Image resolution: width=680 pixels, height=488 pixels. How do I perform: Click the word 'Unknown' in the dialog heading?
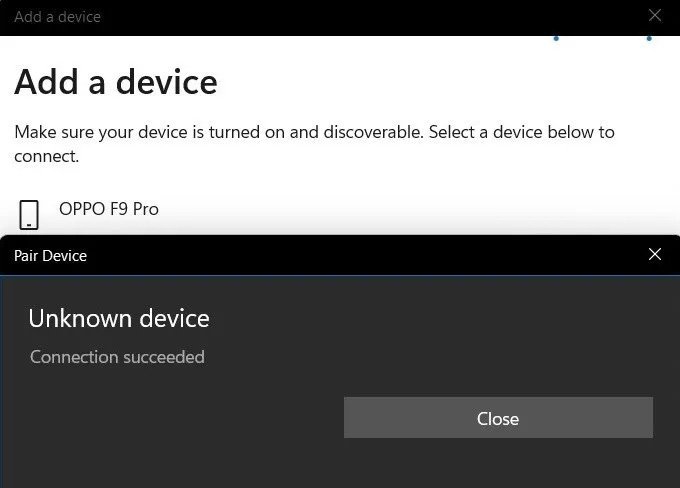coord(80,319)
